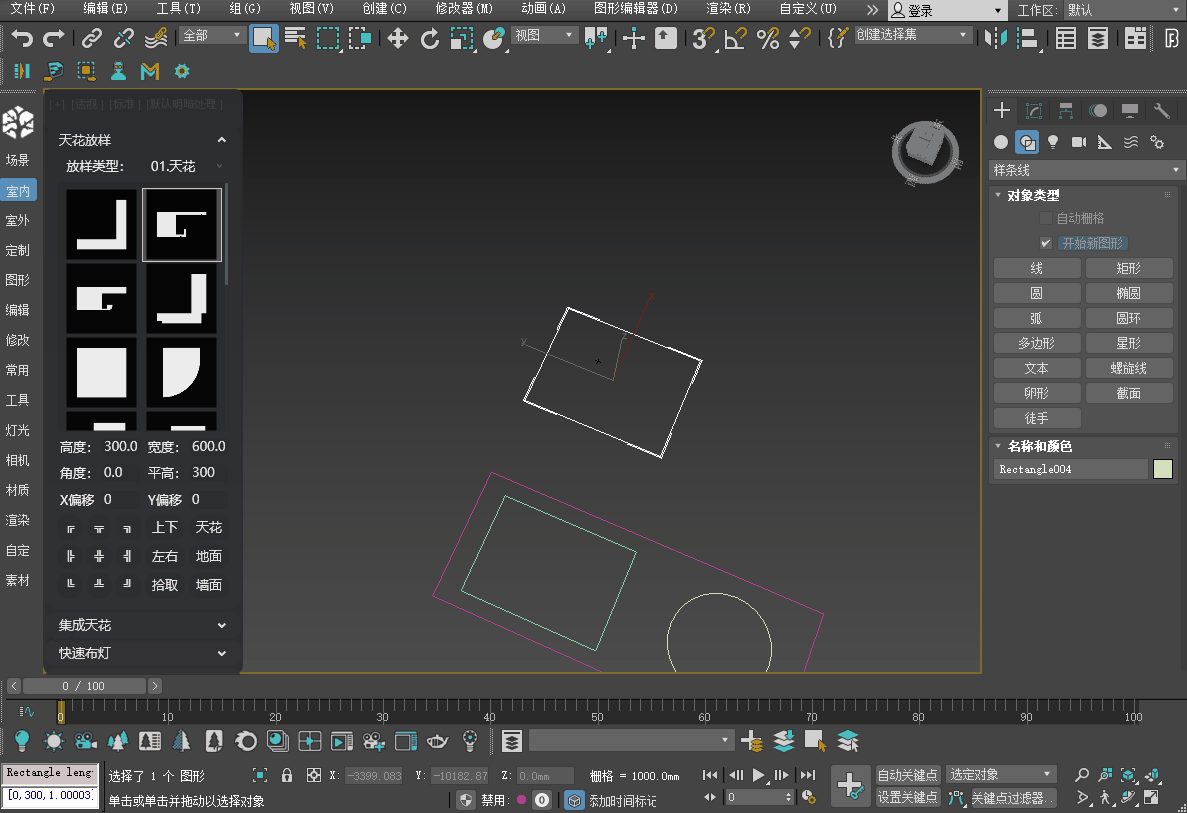
Task: Open the 文件(F) menu
Action: click(x=33, y=8)
